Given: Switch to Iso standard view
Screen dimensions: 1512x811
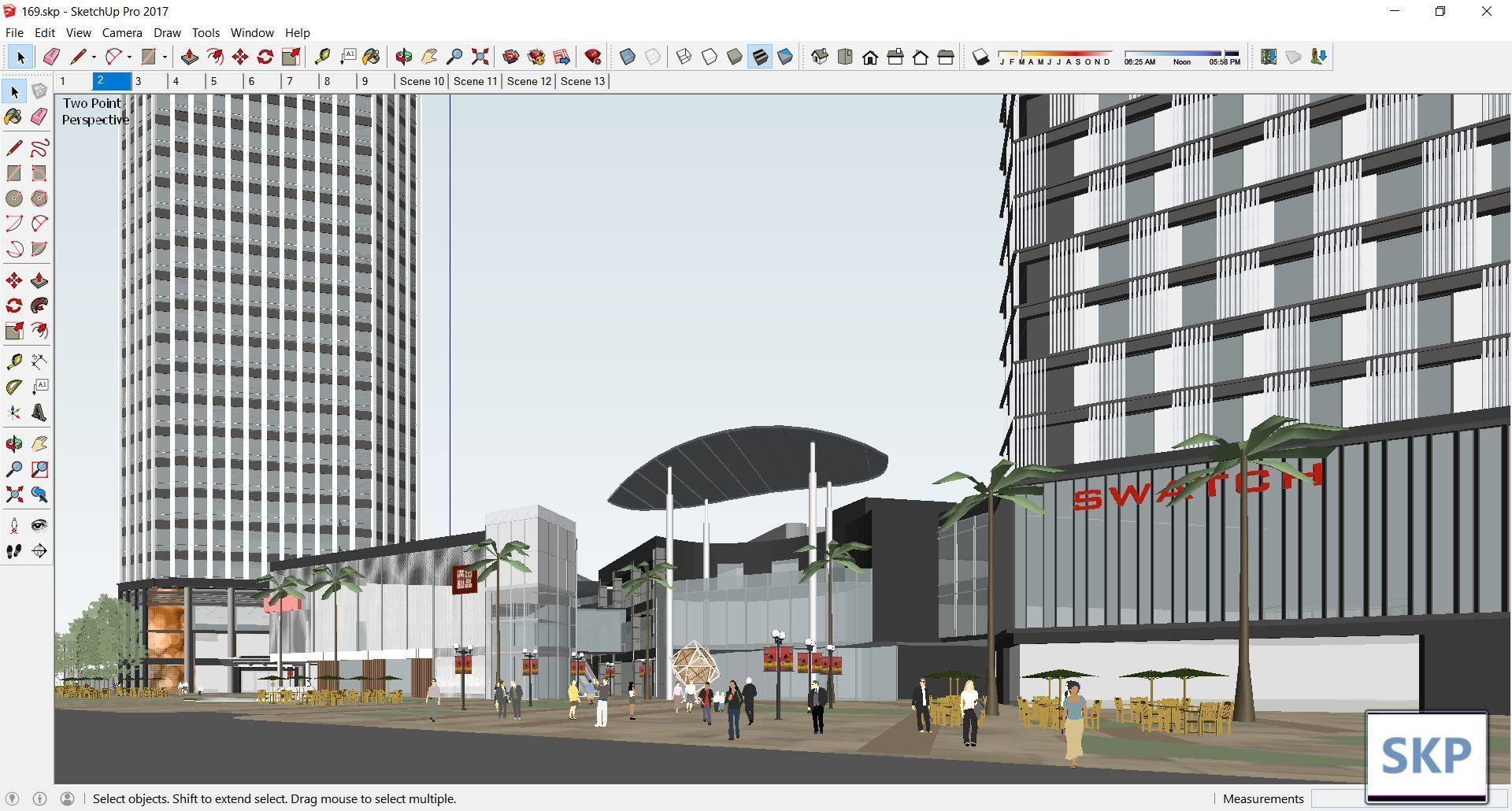Looking at the screenshot, I should click(820, 57).
